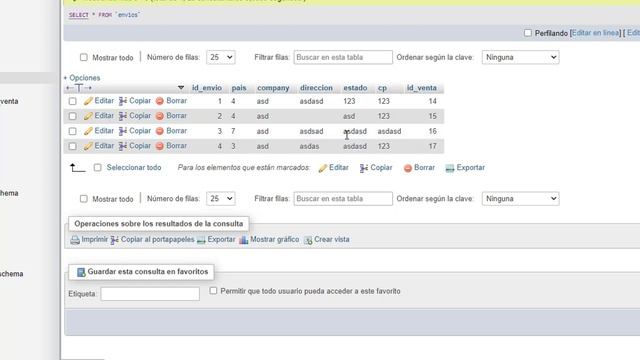Click the red Borrar icon in row 3
This screenshot has height=360, width=640.
tap(160, 131)
